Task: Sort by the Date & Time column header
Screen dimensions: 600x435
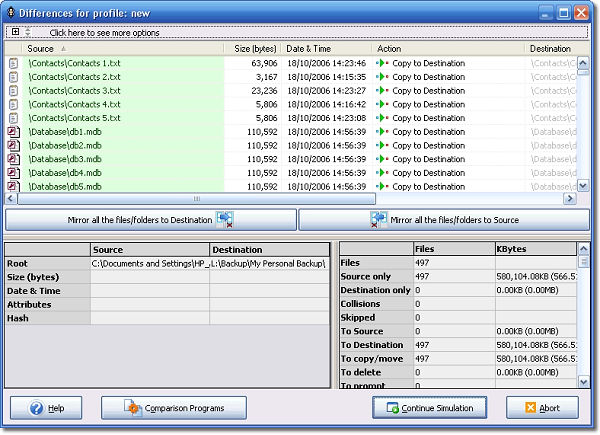Action: (326, 49)
